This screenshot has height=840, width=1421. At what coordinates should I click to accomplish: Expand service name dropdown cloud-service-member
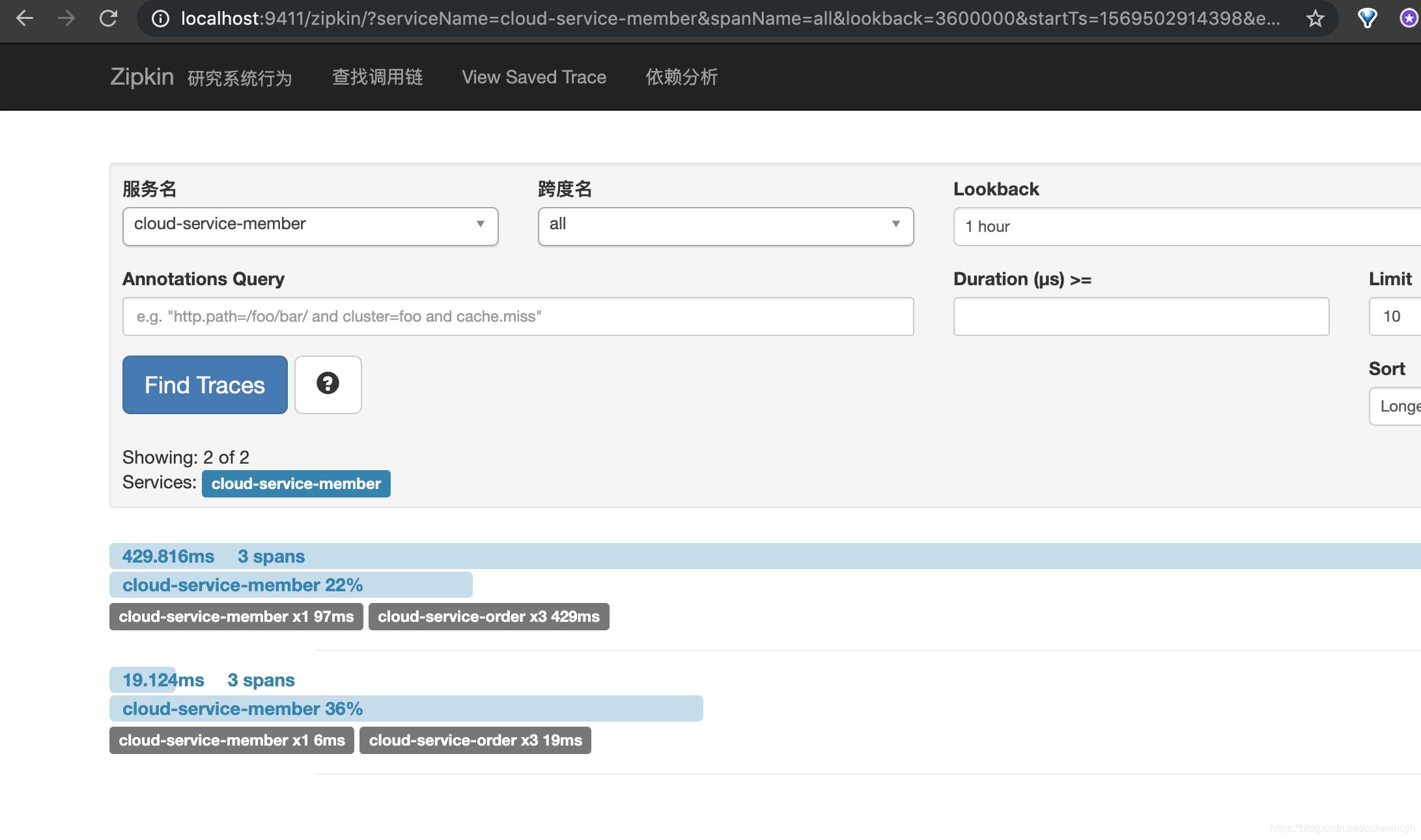point(310,226)
